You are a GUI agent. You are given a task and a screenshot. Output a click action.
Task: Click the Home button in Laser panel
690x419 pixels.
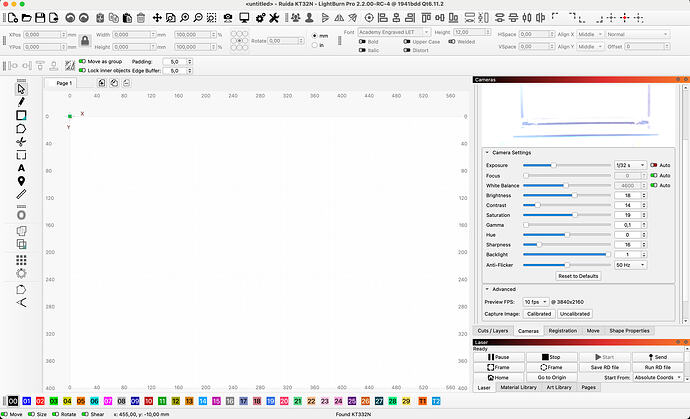point(499,378)
